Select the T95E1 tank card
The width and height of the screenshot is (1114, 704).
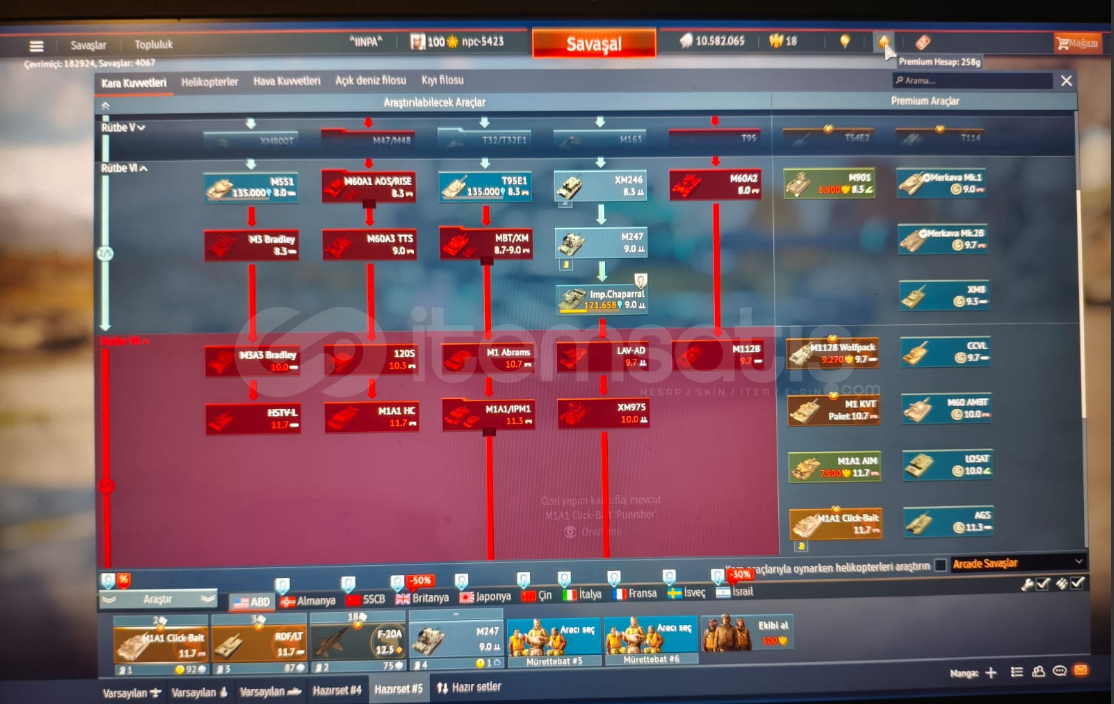[485, 187]
